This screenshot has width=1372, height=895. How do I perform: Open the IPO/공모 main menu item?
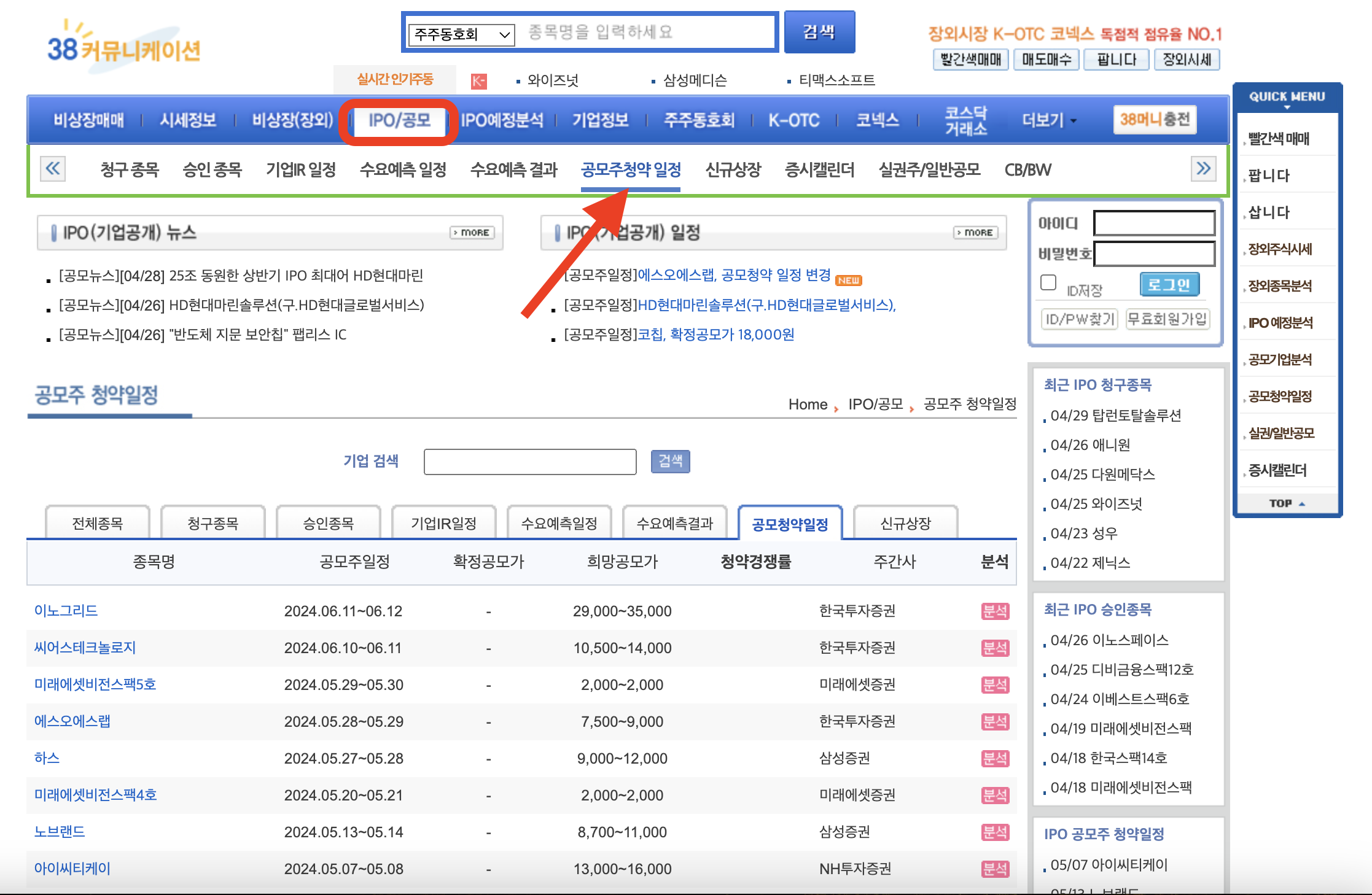[x=399, y=120]
